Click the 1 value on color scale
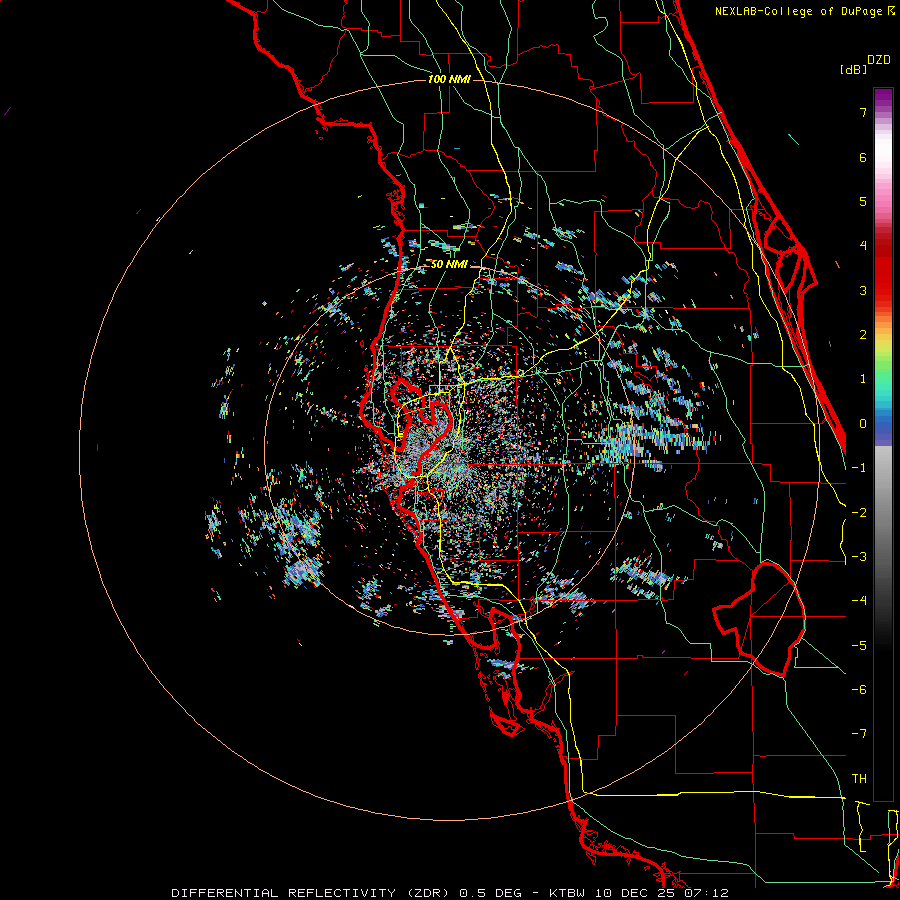The image size is (900, 900). pos(863,379)
